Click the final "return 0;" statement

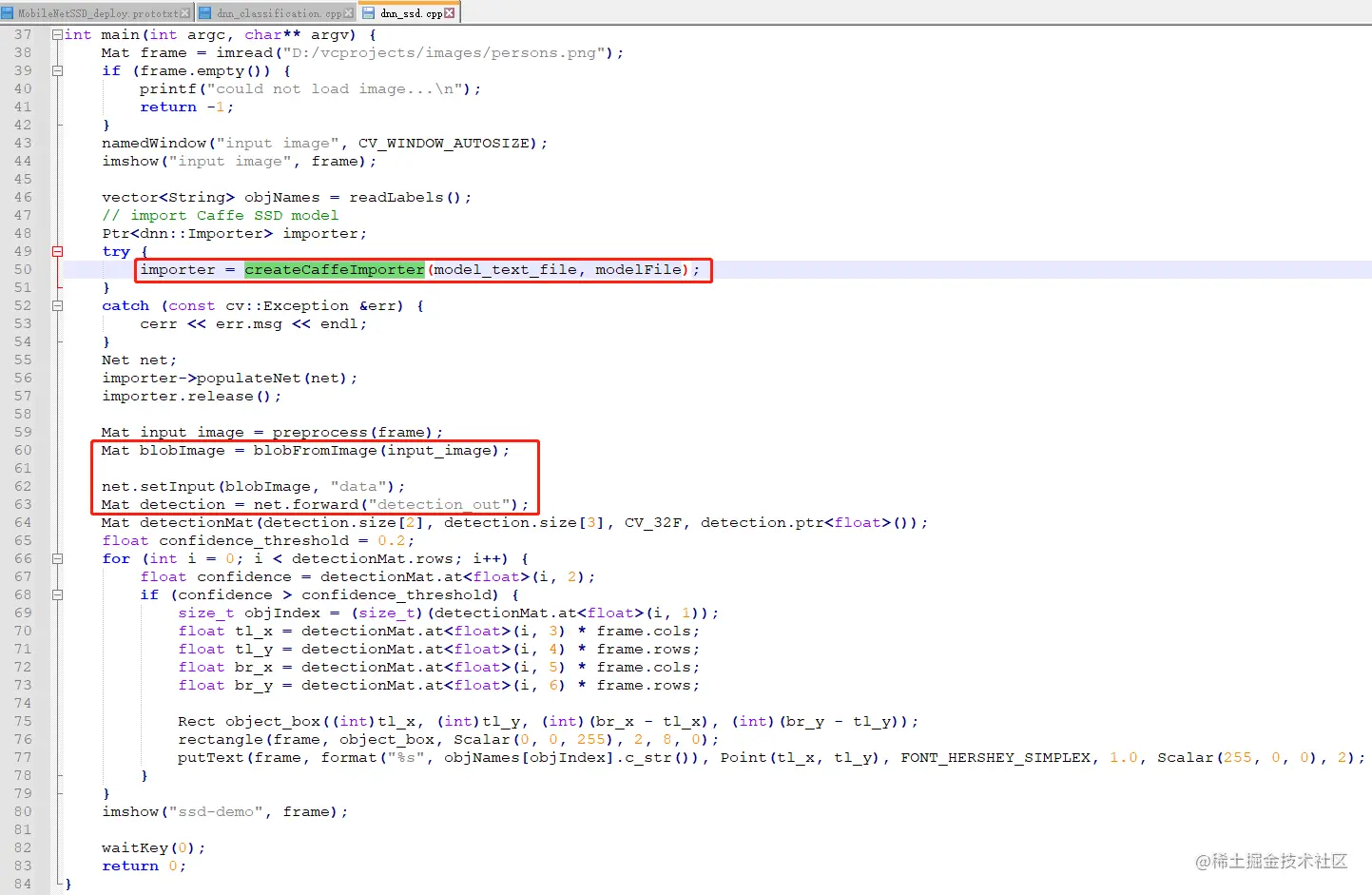point(145,866)
